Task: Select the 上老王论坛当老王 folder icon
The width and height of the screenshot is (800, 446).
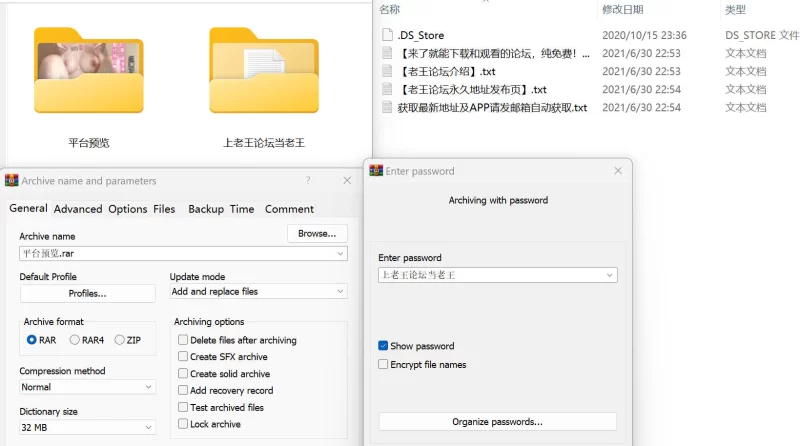Action: click(264, 70)
